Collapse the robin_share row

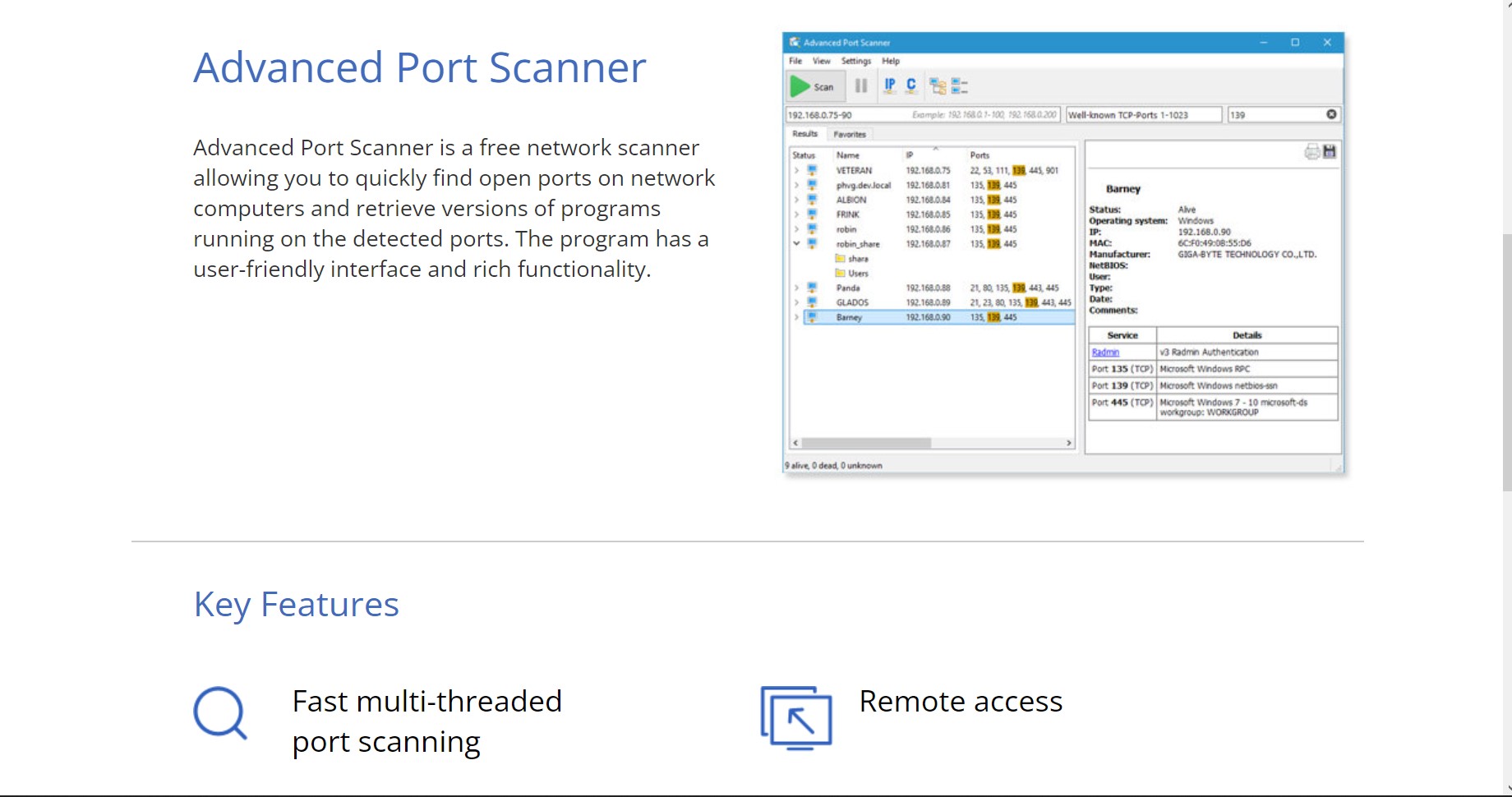[796, 244]
